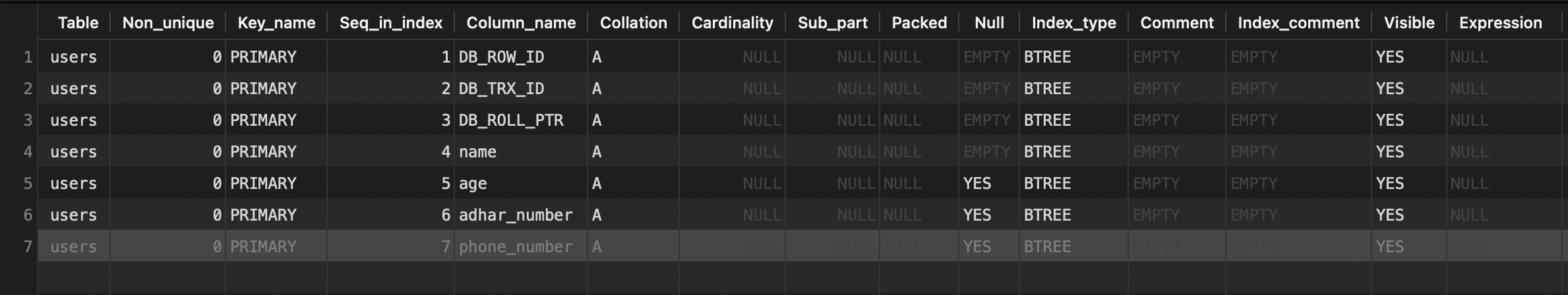Click the Index_comment column header
Screen dimensions: 1568x295
point(1298,23)
